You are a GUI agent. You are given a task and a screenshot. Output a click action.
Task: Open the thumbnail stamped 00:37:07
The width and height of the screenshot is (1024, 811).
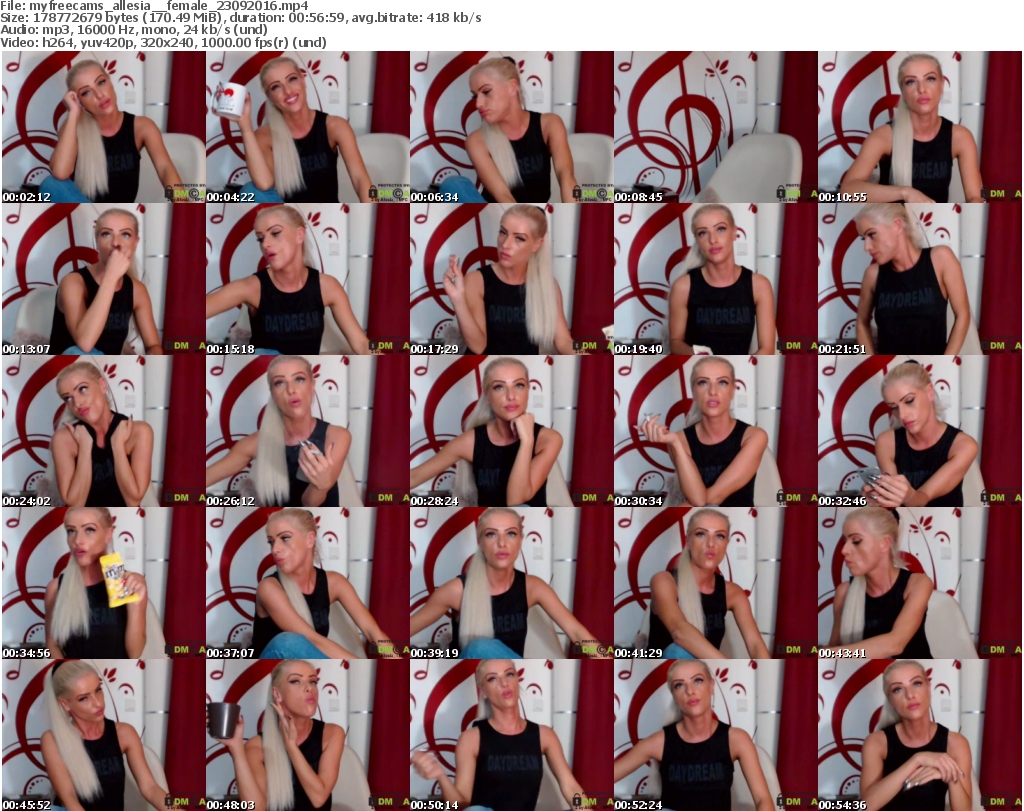click(x=308, y=583)
